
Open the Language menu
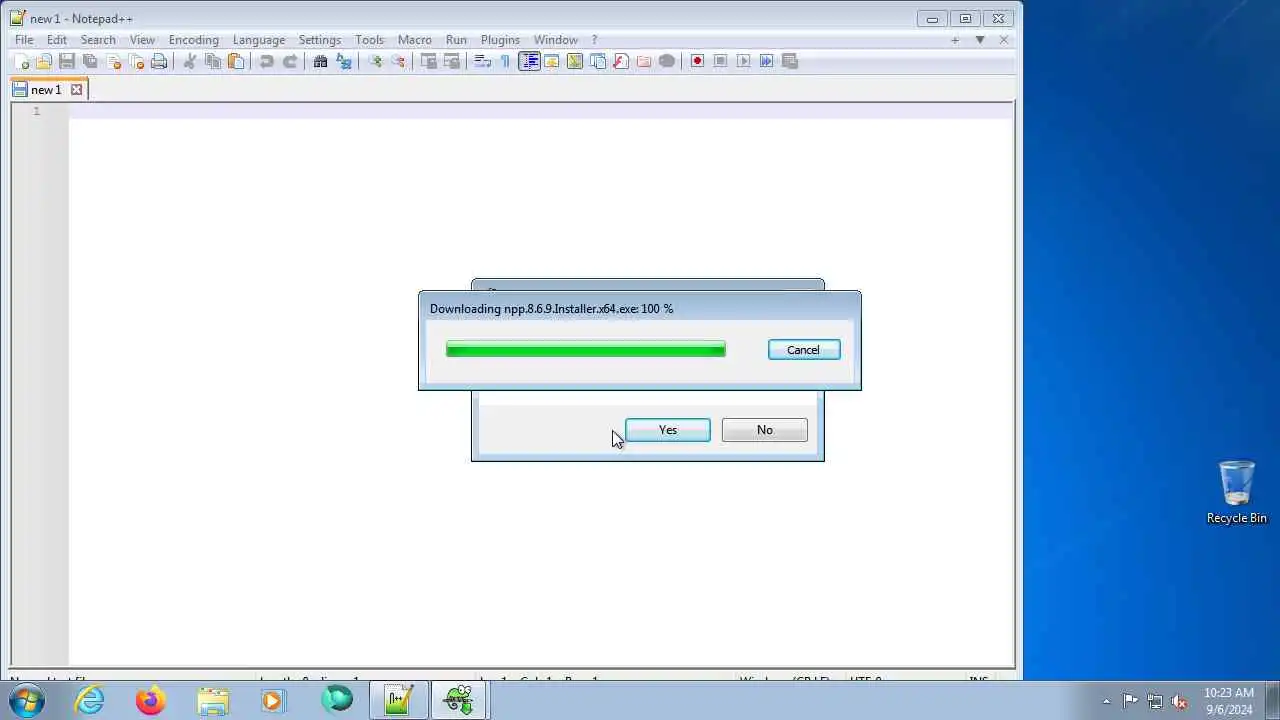(x=259, y=40)
